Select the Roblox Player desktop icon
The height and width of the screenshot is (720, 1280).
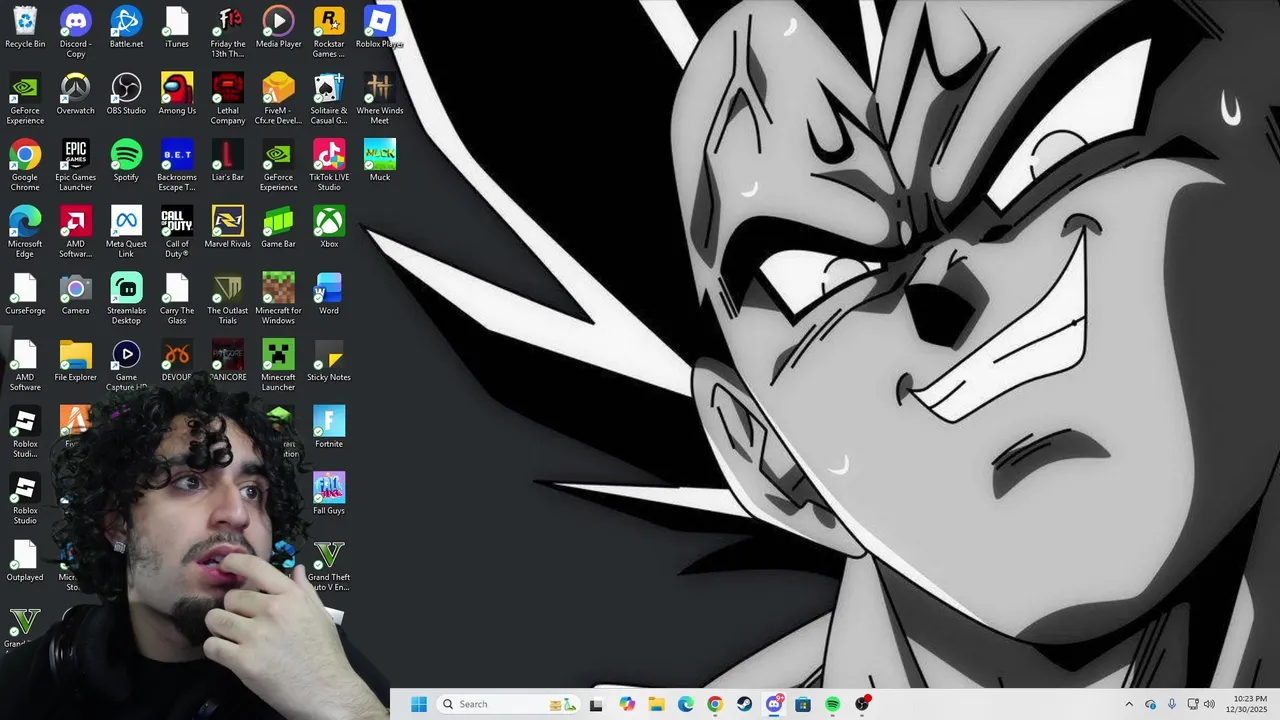pyautogui.click(x=380, y=28)
